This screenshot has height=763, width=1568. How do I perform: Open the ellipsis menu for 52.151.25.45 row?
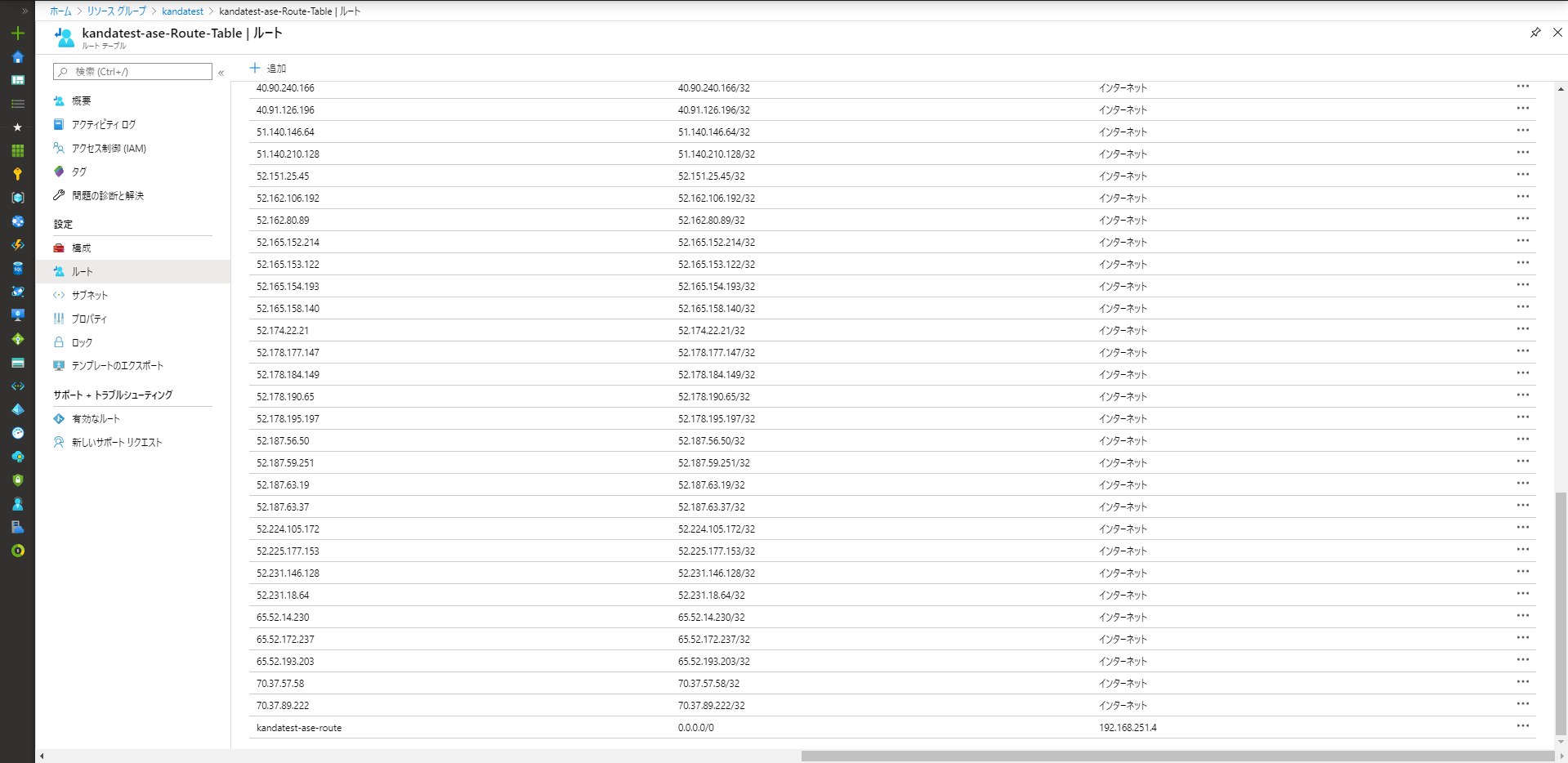pos(1522,175)
